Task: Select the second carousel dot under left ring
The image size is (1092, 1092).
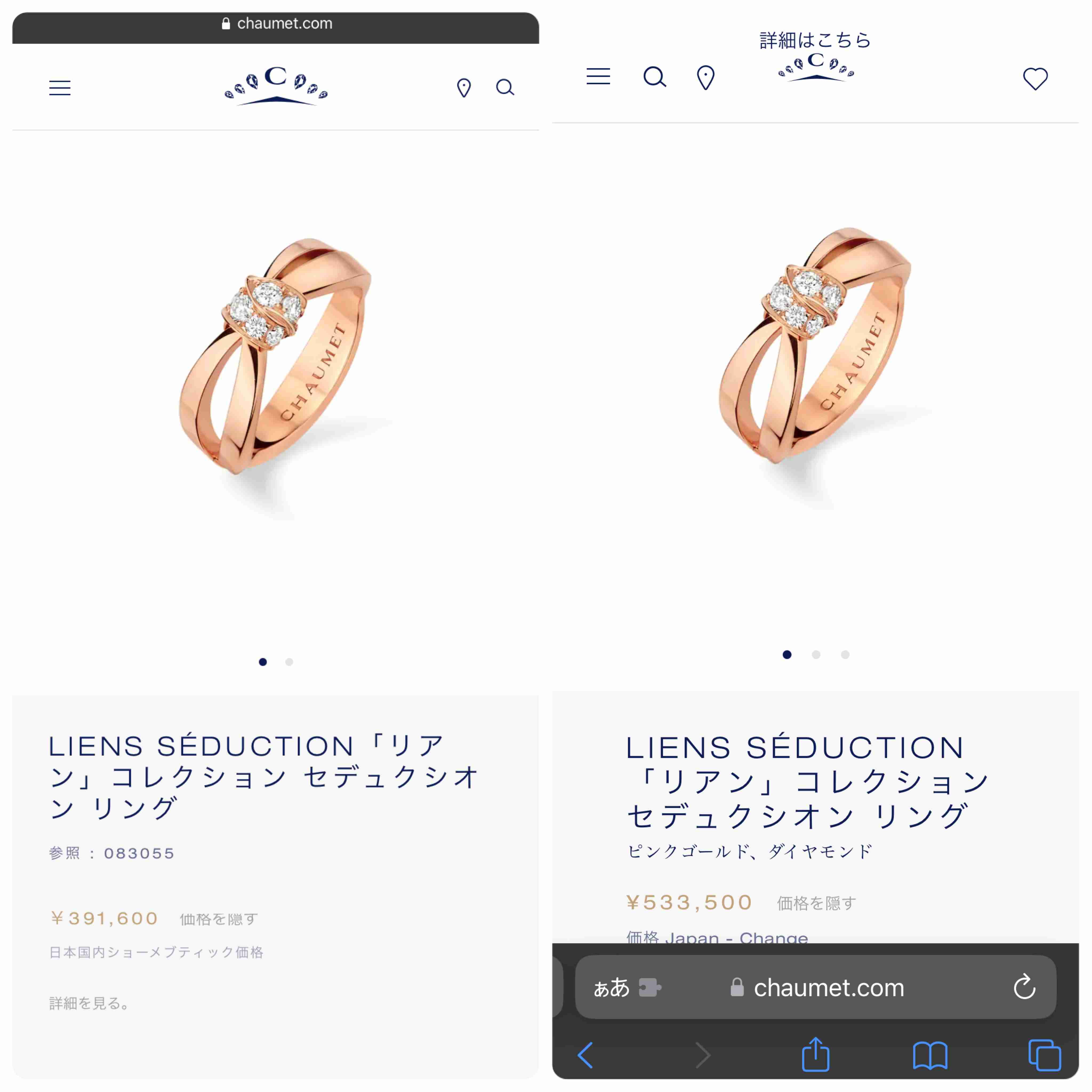Action: click(x=289, y=662)
